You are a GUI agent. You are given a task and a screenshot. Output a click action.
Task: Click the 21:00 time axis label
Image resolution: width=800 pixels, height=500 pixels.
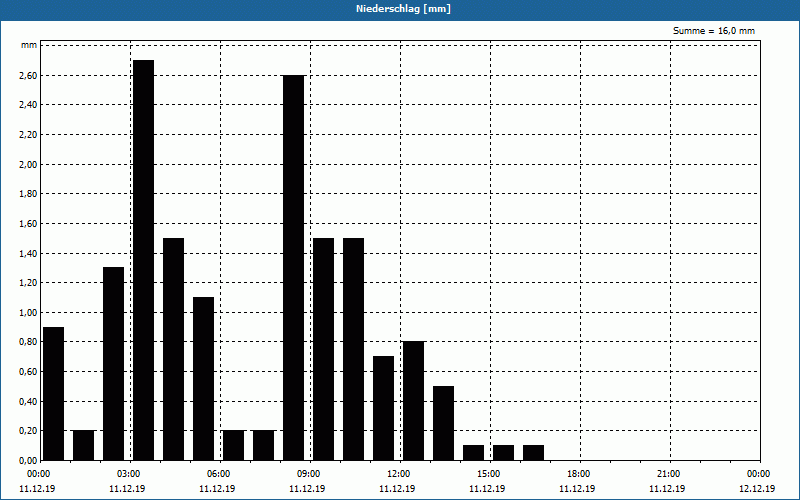click(x=670, y=474)
